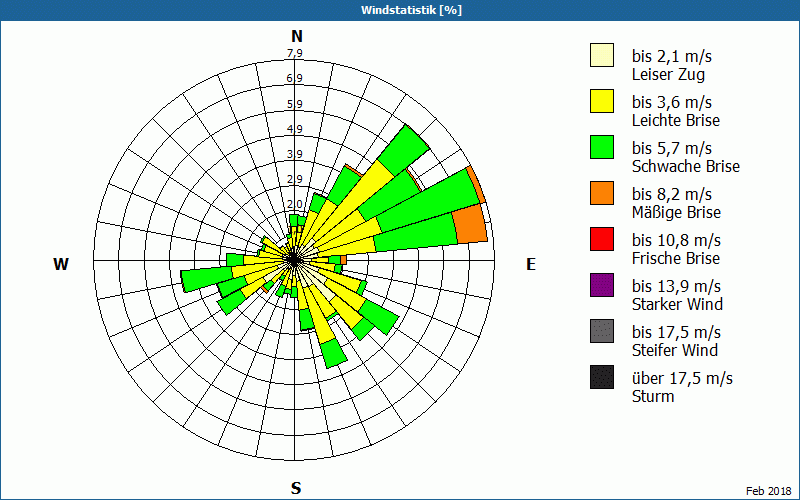800x500 pixels.
Task: Click the 'bis 13,9 m/s' speed text
Action: click(x=676, y=285)
